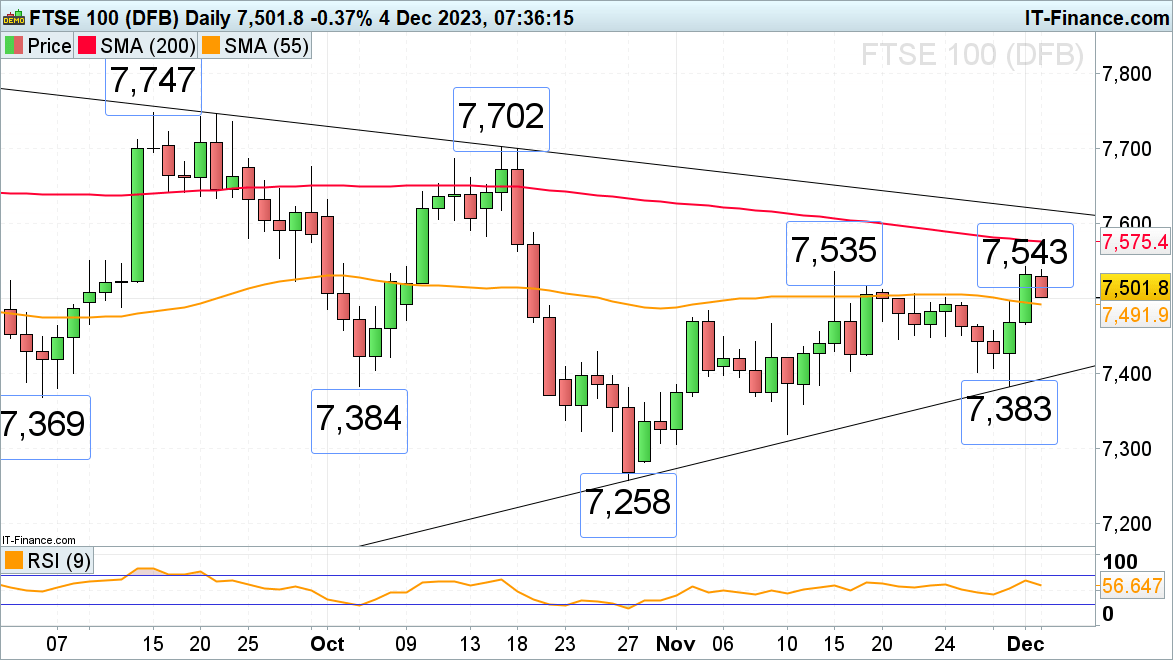Click the IT-Finance.com link at top right

click(x=1097, y=17)
